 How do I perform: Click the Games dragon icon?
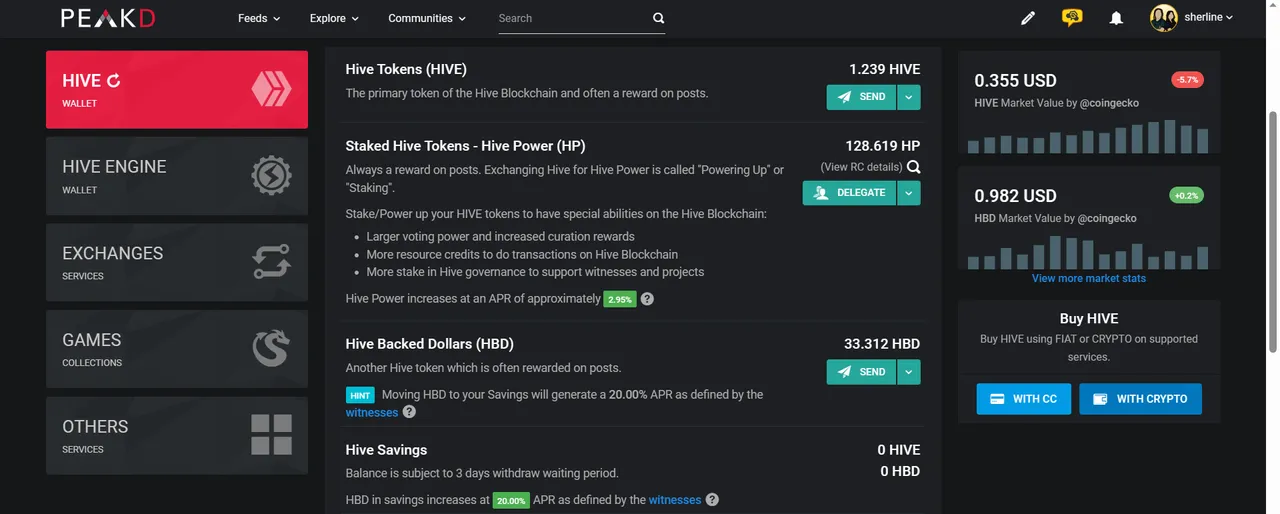tap(271, 349)
